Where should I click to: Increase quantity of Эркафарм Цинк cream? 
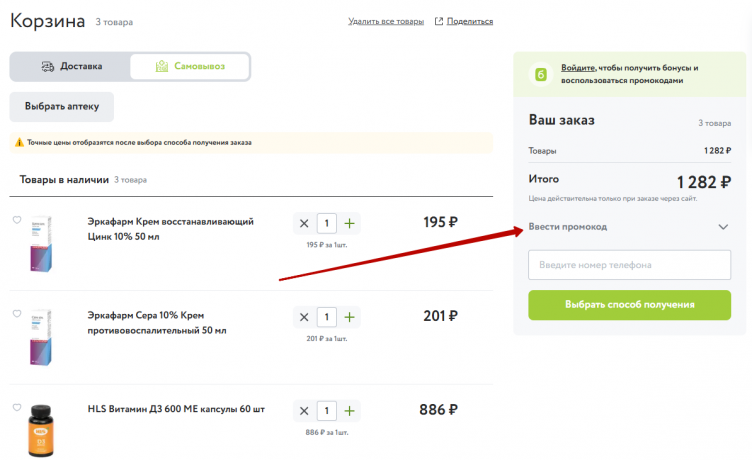coord(349,223)
